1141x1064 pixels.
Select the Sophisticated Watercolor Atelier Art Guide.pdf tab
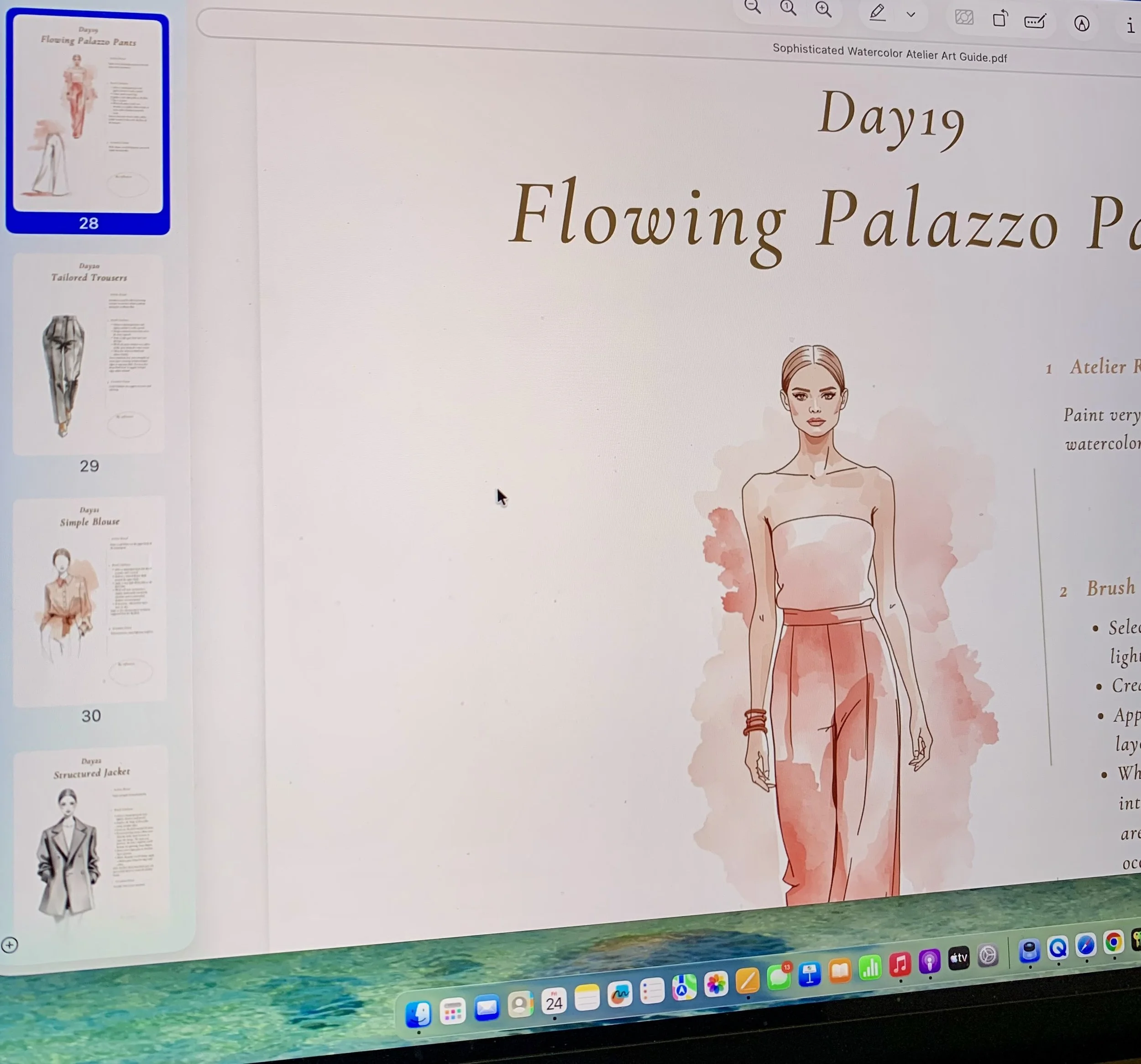(x=890, y=53)
